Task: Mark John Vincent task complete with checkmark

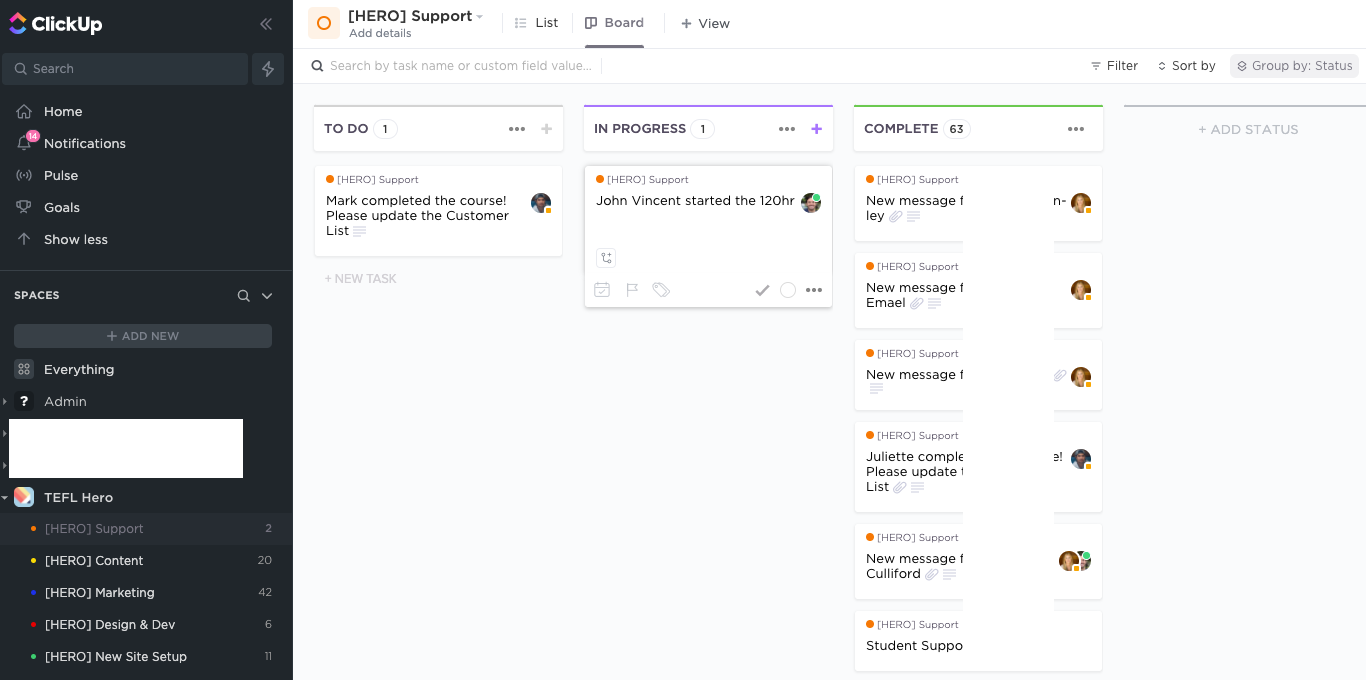Action: (x=762, y=290)
